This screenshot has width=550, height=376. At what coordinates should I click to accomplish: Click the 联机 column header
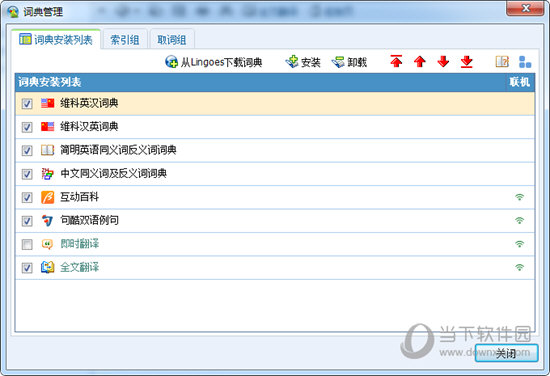(520, 82)
